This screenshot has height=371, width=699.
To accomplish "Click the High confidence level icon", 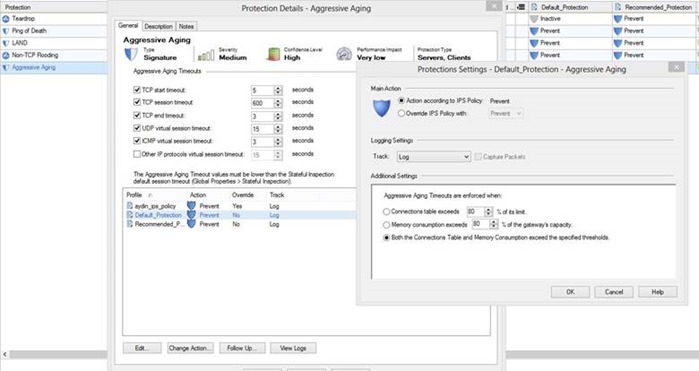I will 273,54.
